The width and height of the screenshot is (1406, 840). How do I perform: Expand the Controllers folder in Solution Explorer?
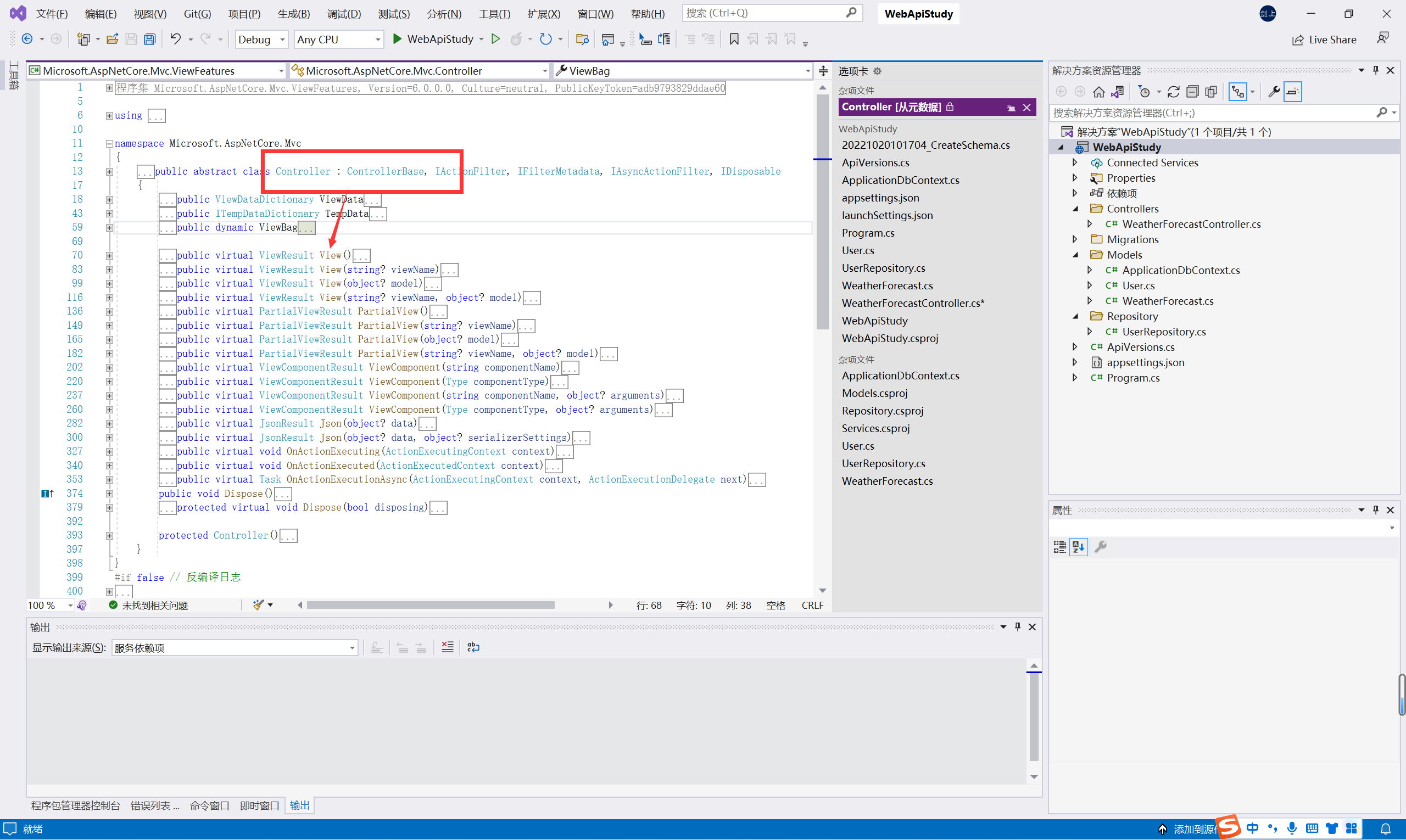coord(1079,208)
